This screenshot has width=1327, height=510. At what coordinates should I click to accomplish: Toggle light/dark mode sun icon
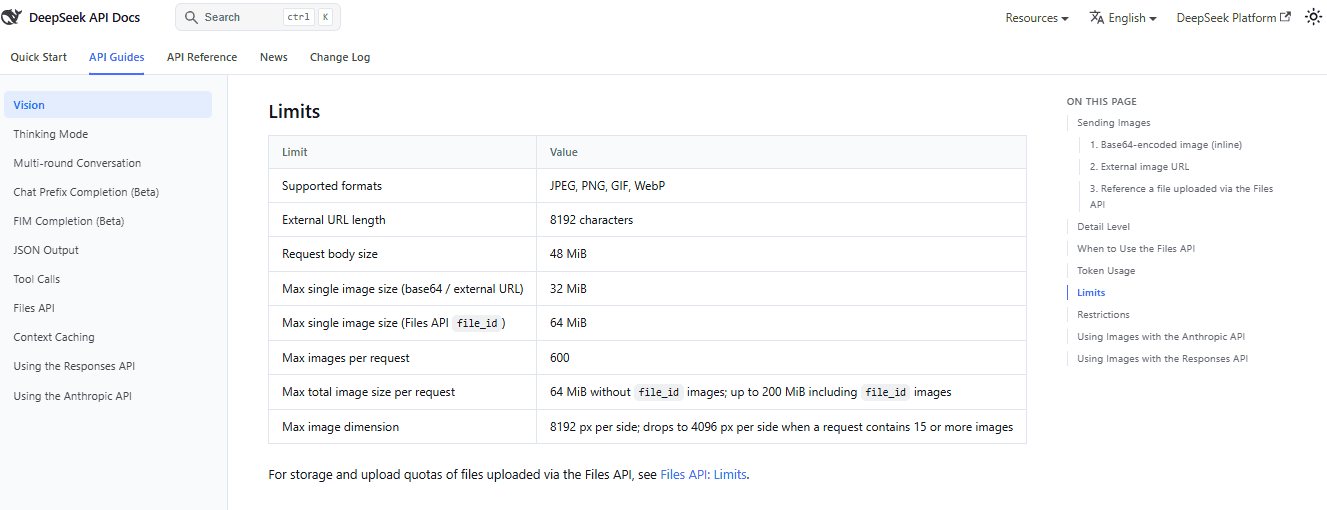[1314, 17]
